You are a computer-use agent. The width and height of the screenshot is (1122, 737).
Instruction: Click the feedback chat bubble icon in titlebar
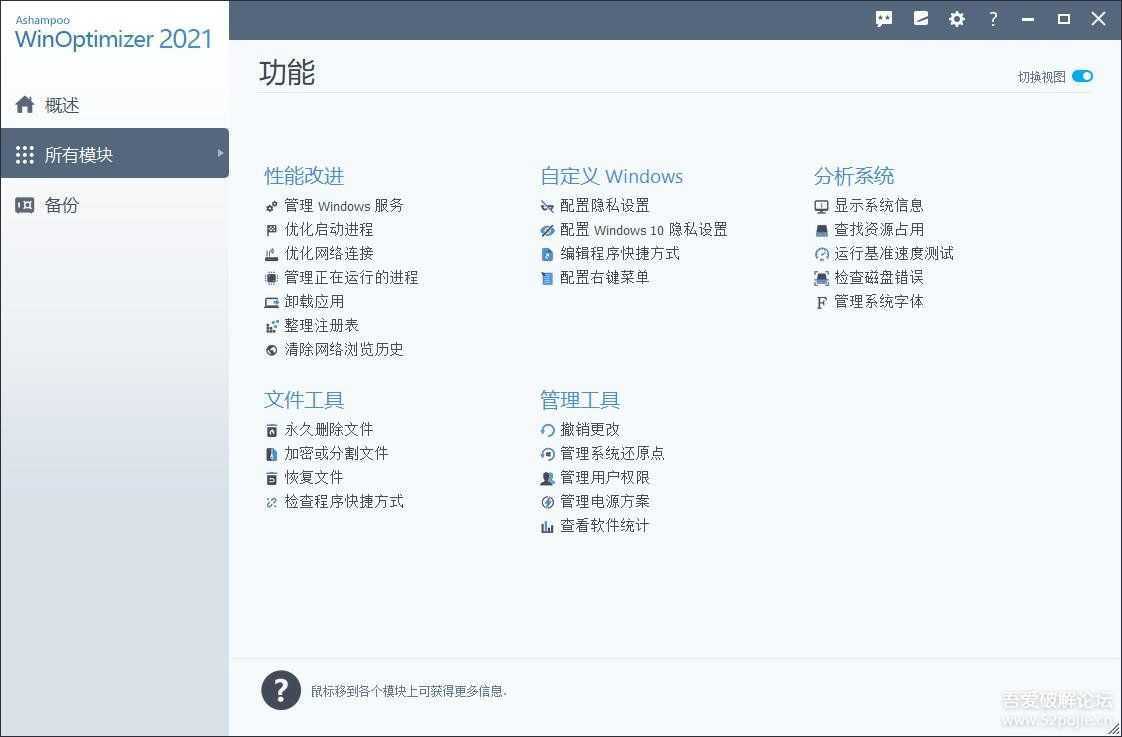[x=884, y=19]
